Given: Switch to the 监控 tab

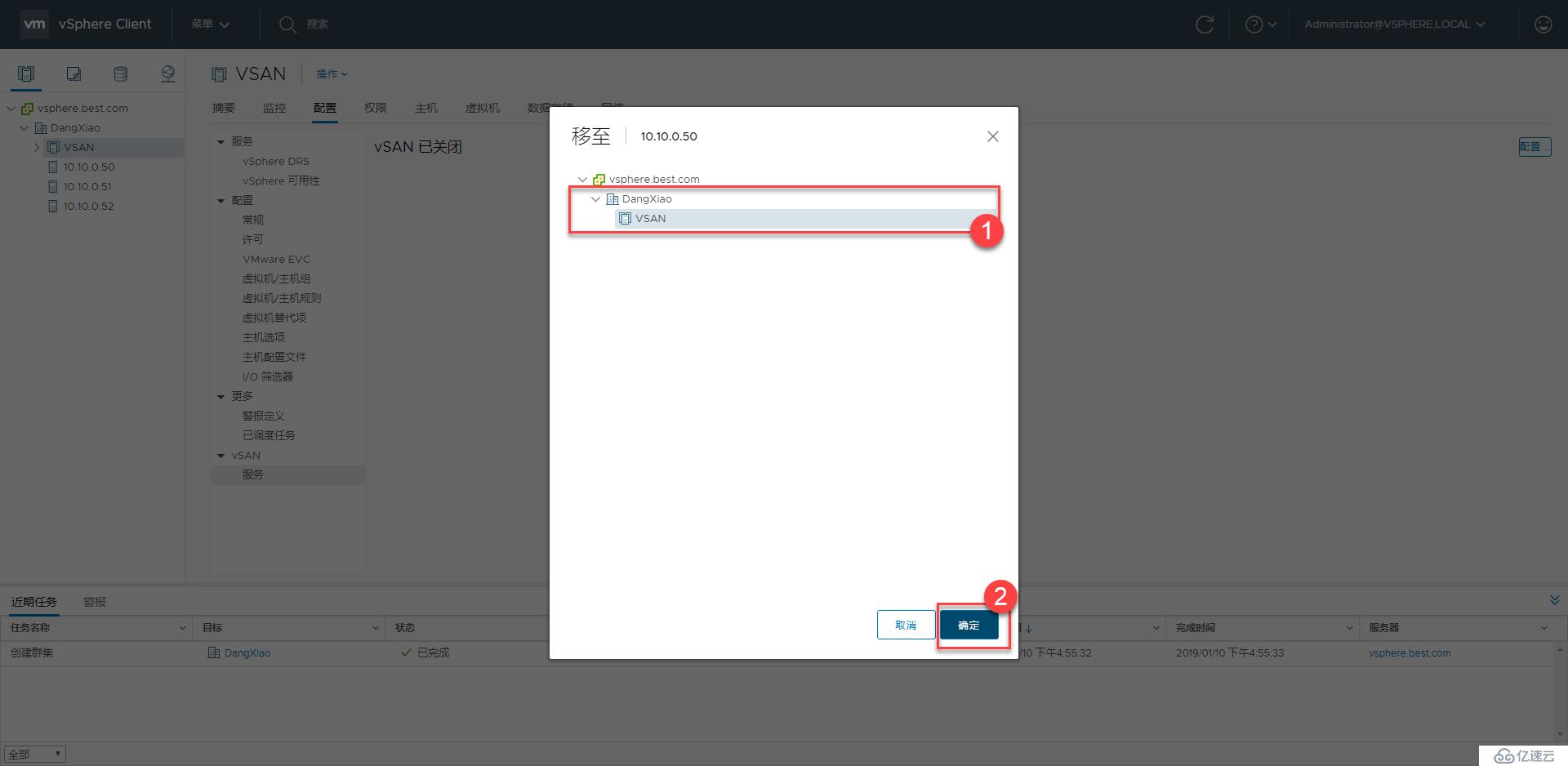Looking at the screenshot, I should point(274,108).
